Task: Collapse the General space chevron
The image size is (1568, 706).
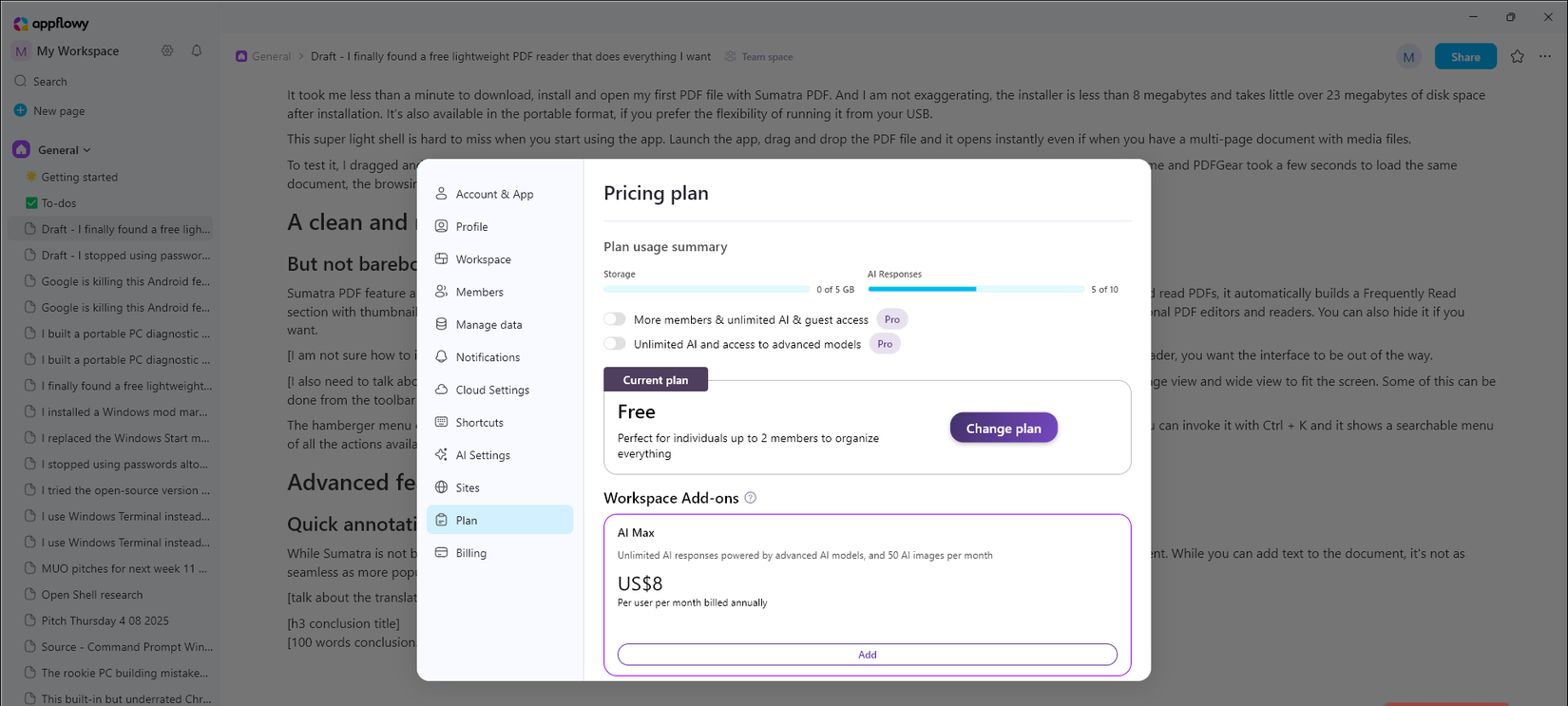Action: click(87, 150)
